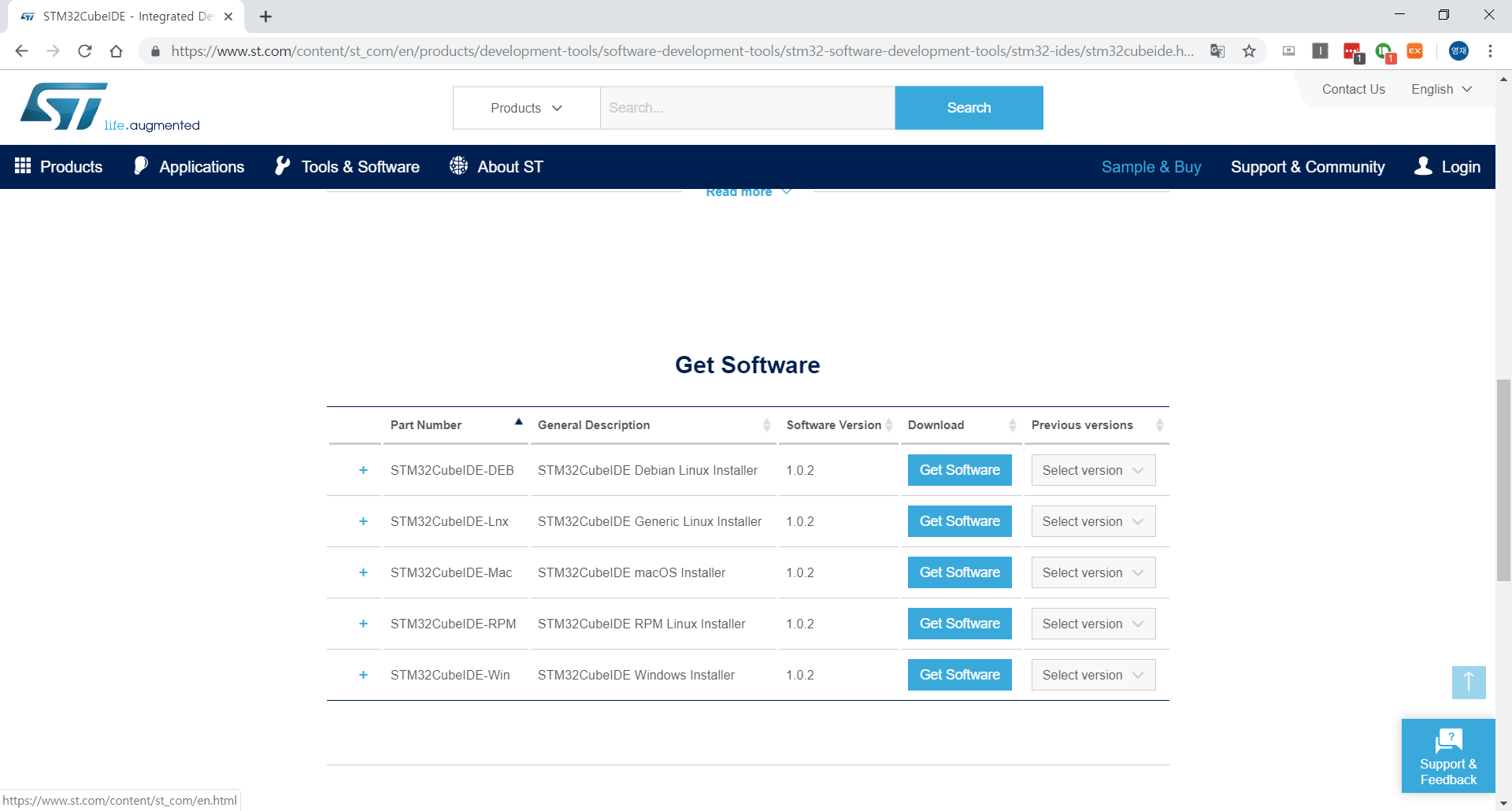Click the Contact Us link
The width and height of the screenshot is (1512, 811).
(1353, 89)
